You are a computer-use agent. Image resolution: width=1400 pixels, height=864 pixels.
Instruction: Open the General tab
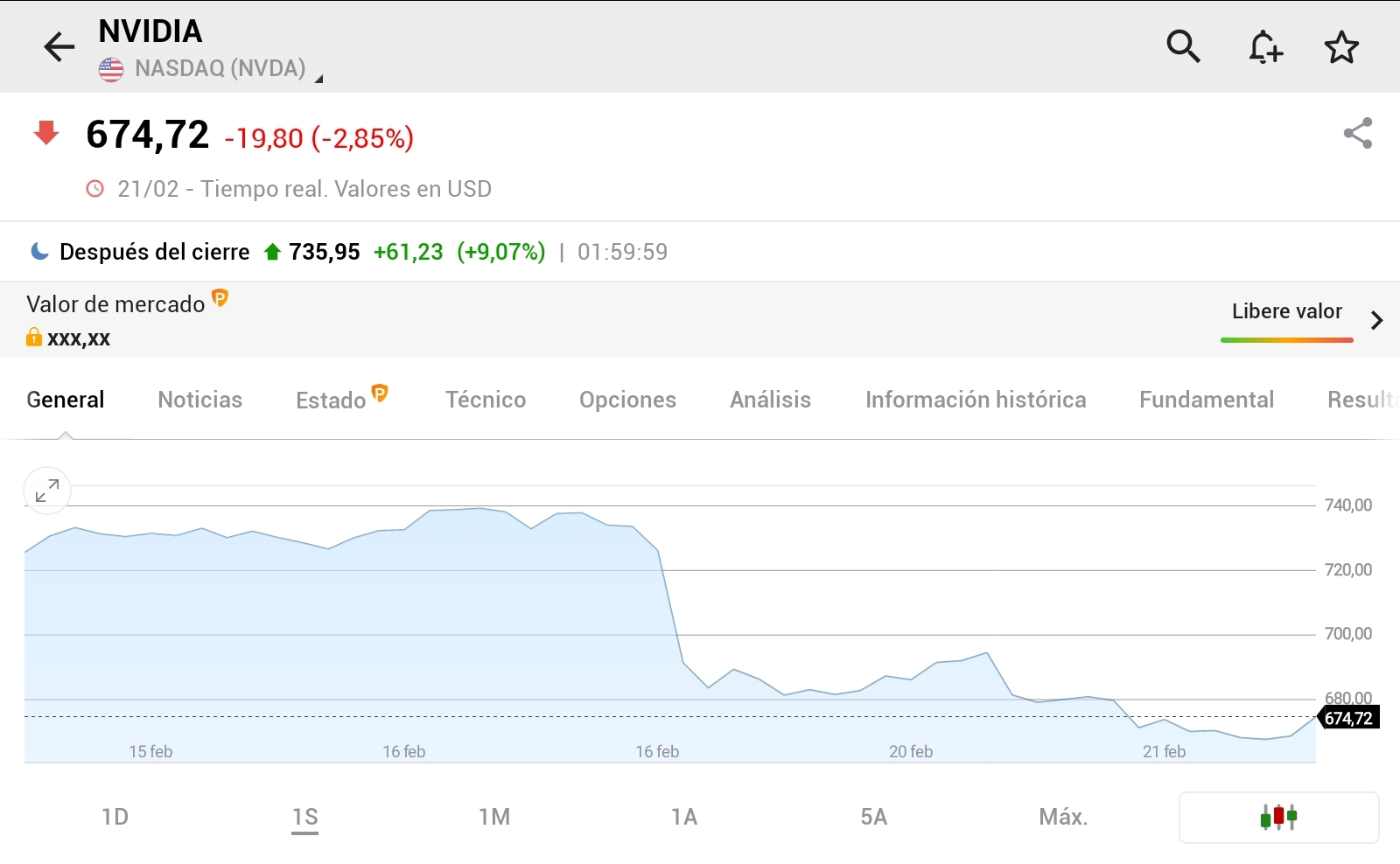(x=66, y=400)
